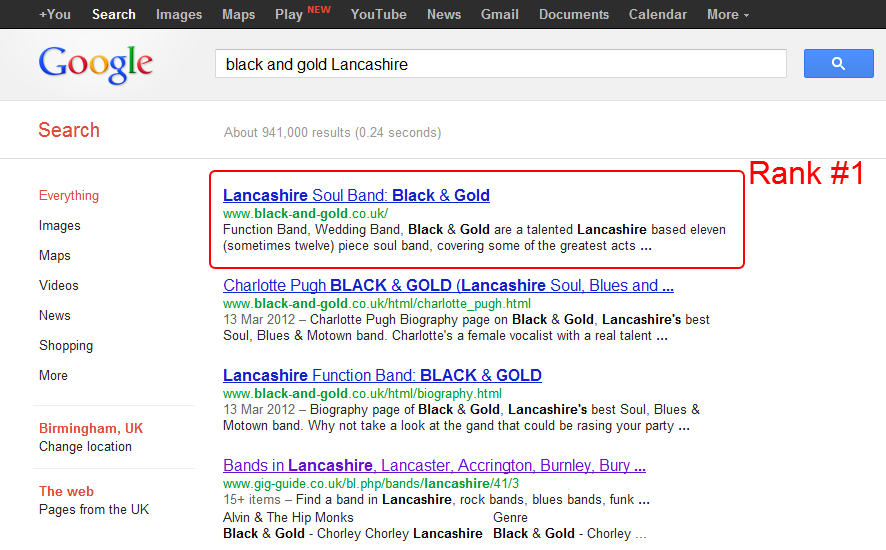This screenshot has width=886, height=550.
Task: Expand More filters in the sidebar
Action: [x=53, y=375]
